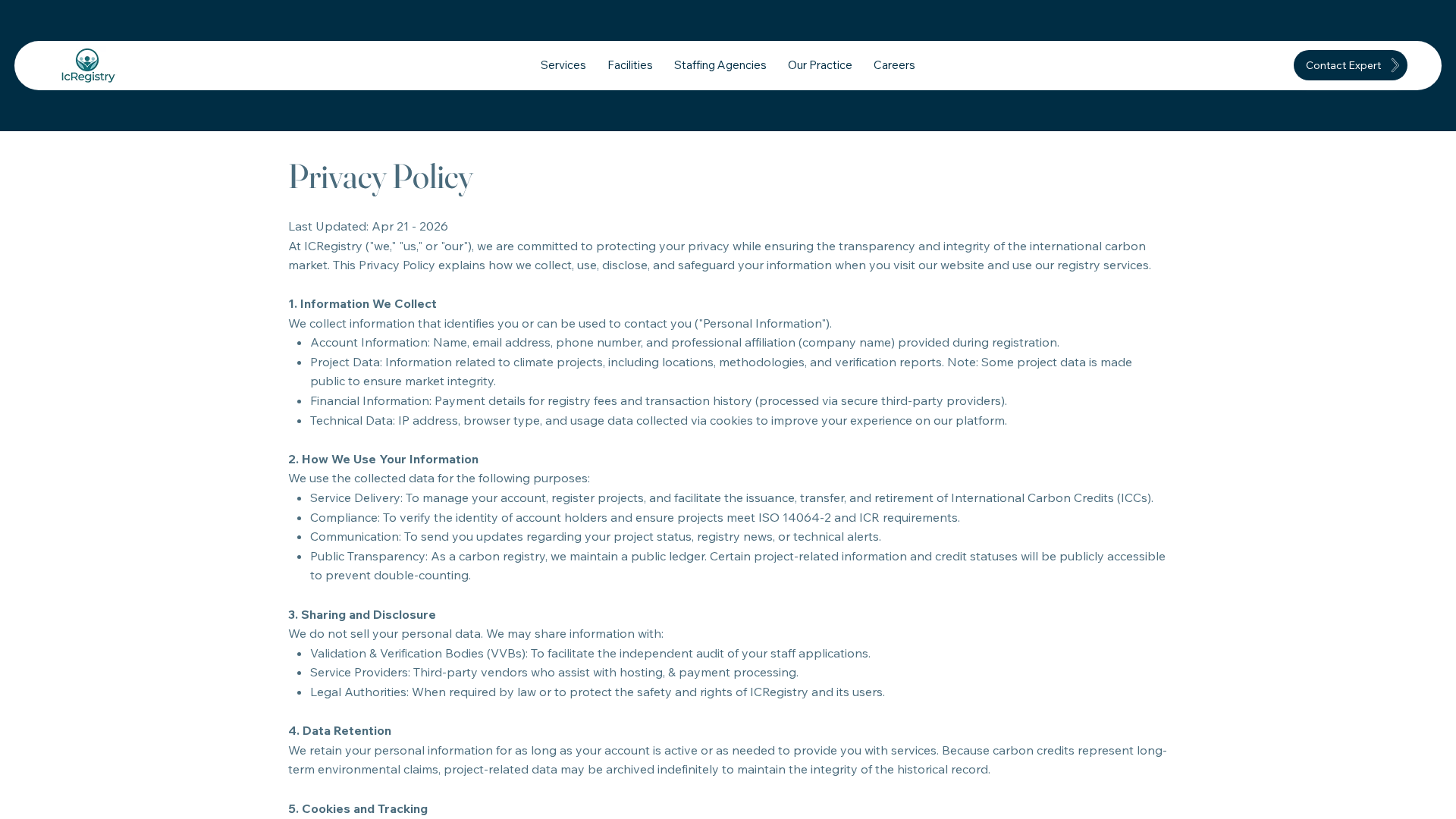Image resolution: width=1456 pixels, height=819 pixels.
Task: Open the Facilities menu item
Action: coord(629,65)
